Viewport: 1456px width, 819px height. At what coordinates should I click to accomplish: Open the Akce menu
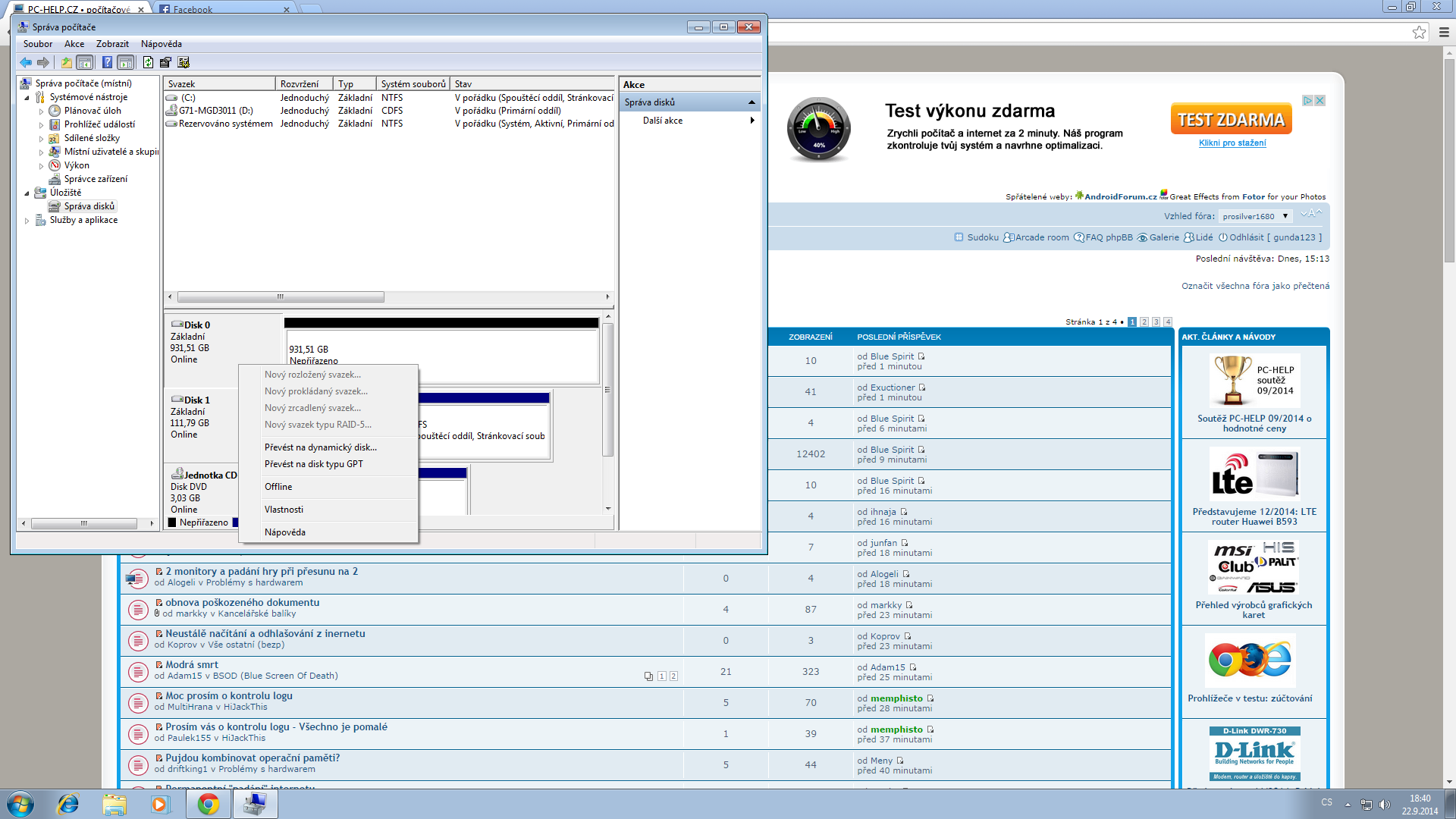click(x=74, y=44)
